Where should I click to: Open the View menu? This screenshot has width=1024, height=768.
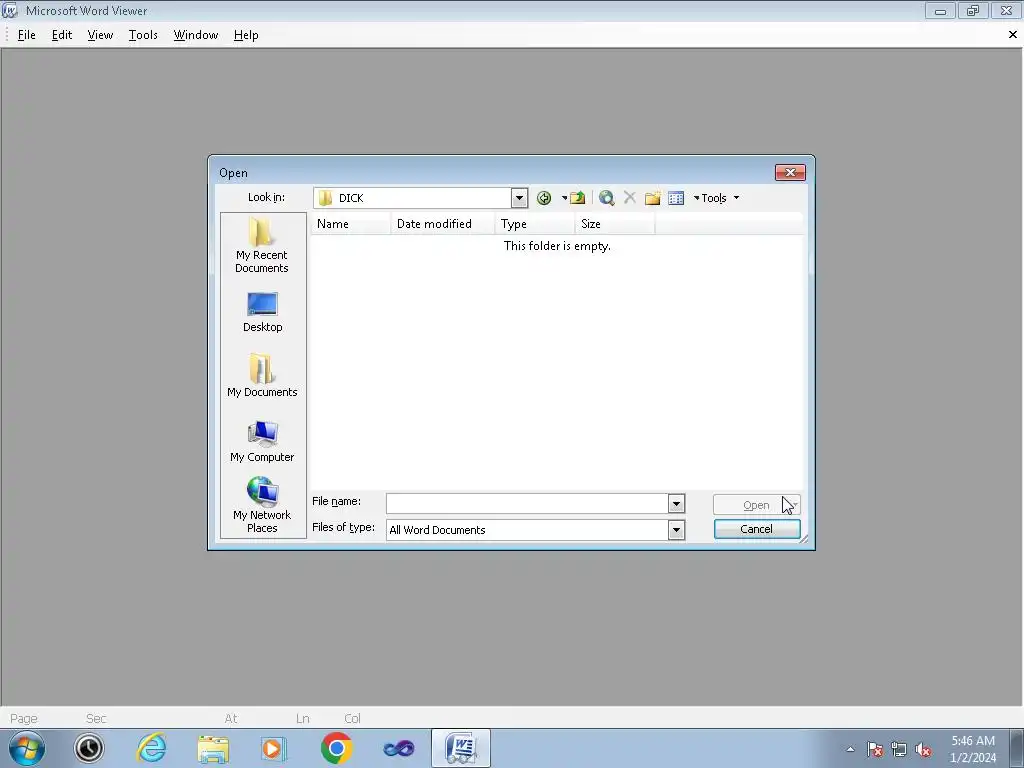101,35
